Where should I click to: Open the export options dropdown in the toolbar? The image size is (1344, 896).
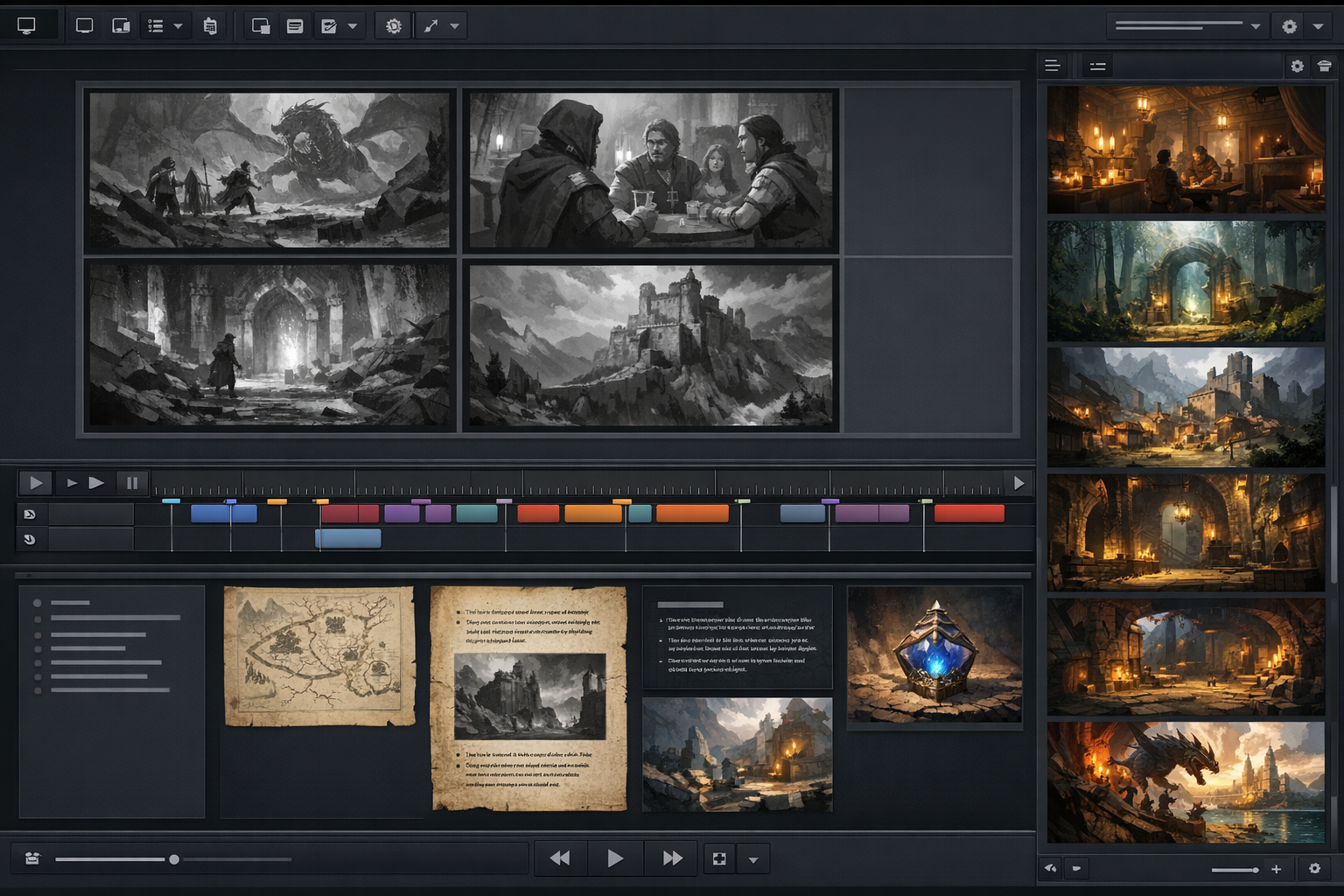pyautogui.click(x=454, y=25)
